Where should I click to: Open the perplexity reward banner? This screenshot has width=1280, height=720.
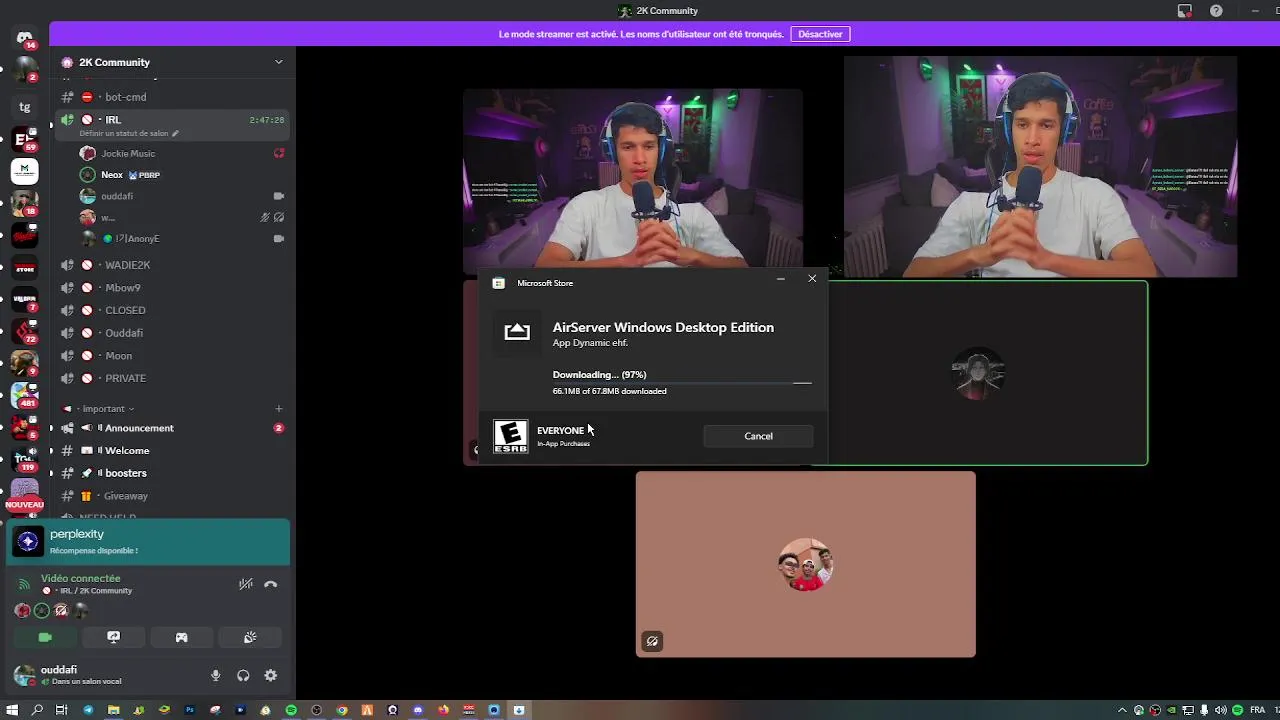point(148,542)
